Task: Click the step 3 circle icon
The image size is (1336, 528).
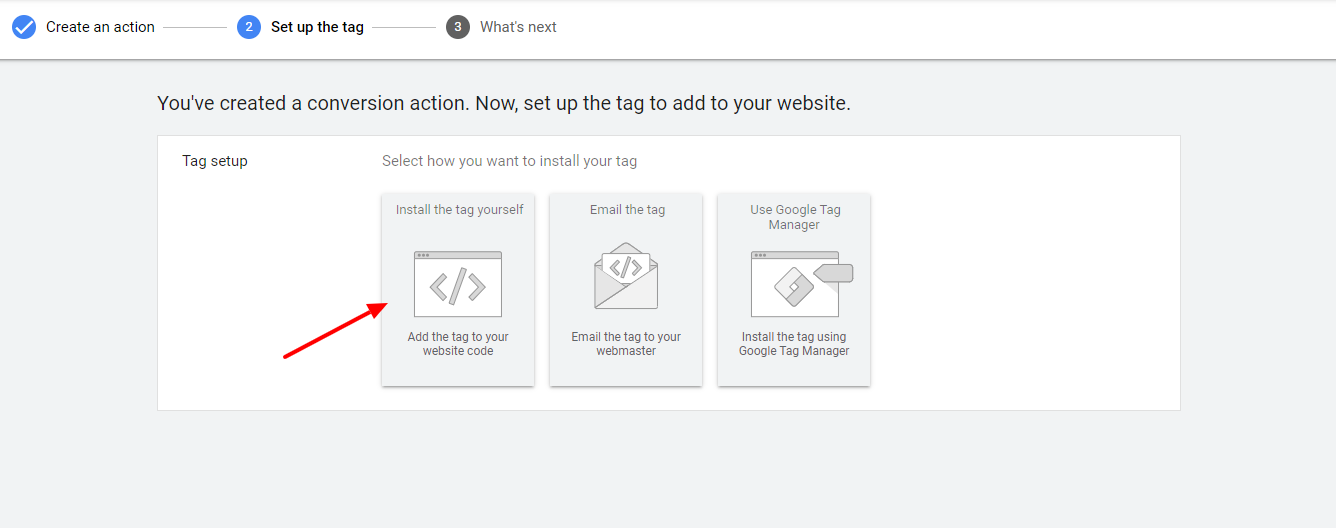Action: 458,27
